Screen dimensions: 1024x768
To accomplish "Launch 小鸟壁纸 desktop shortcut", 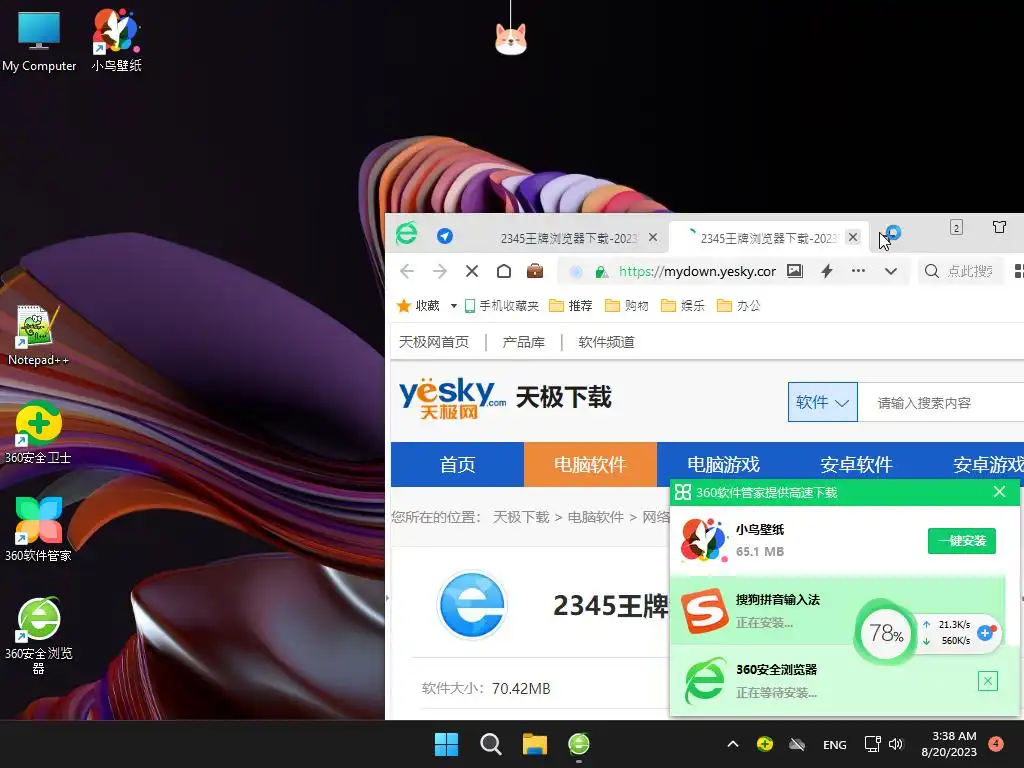I will pos(116,40).
